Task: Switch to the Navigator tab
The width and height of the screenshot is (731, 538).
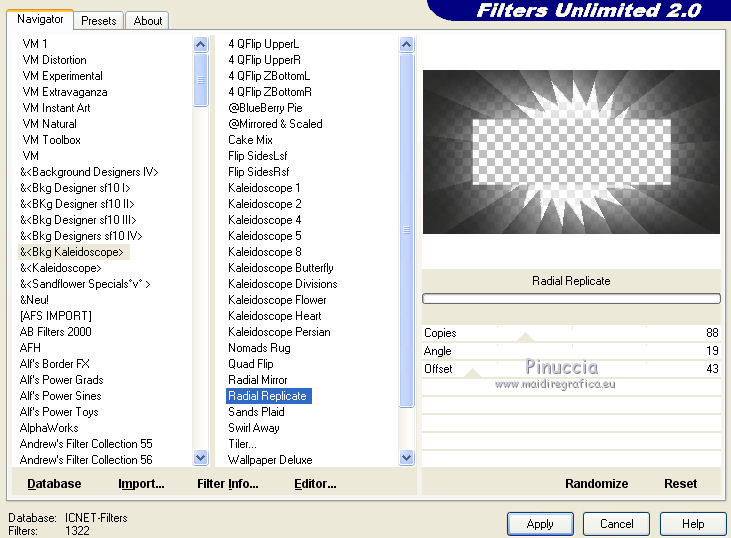Action: 40,19
